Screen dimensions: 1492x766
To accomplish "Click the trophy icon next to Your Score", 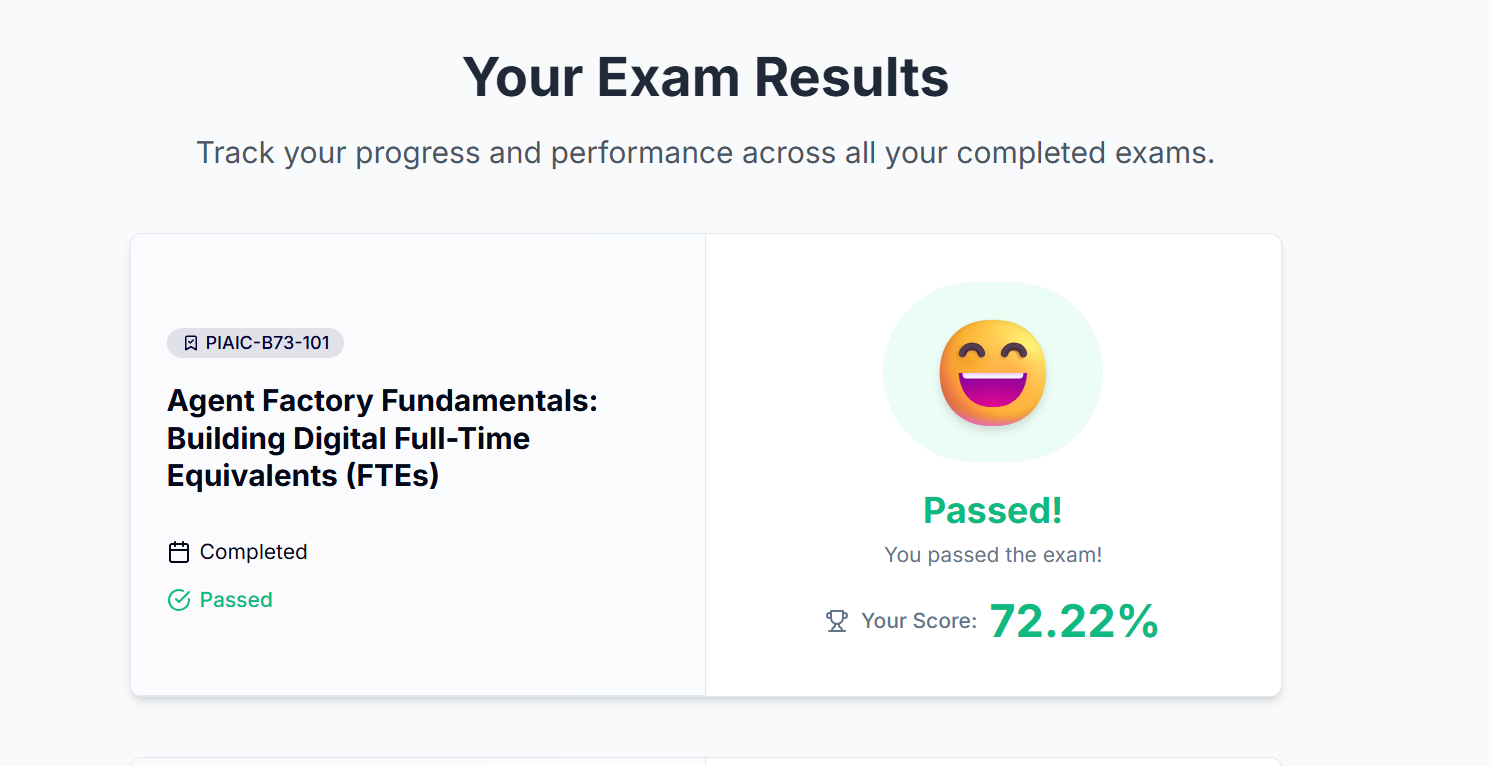I will pyautogui.click(x=837, y=621).
